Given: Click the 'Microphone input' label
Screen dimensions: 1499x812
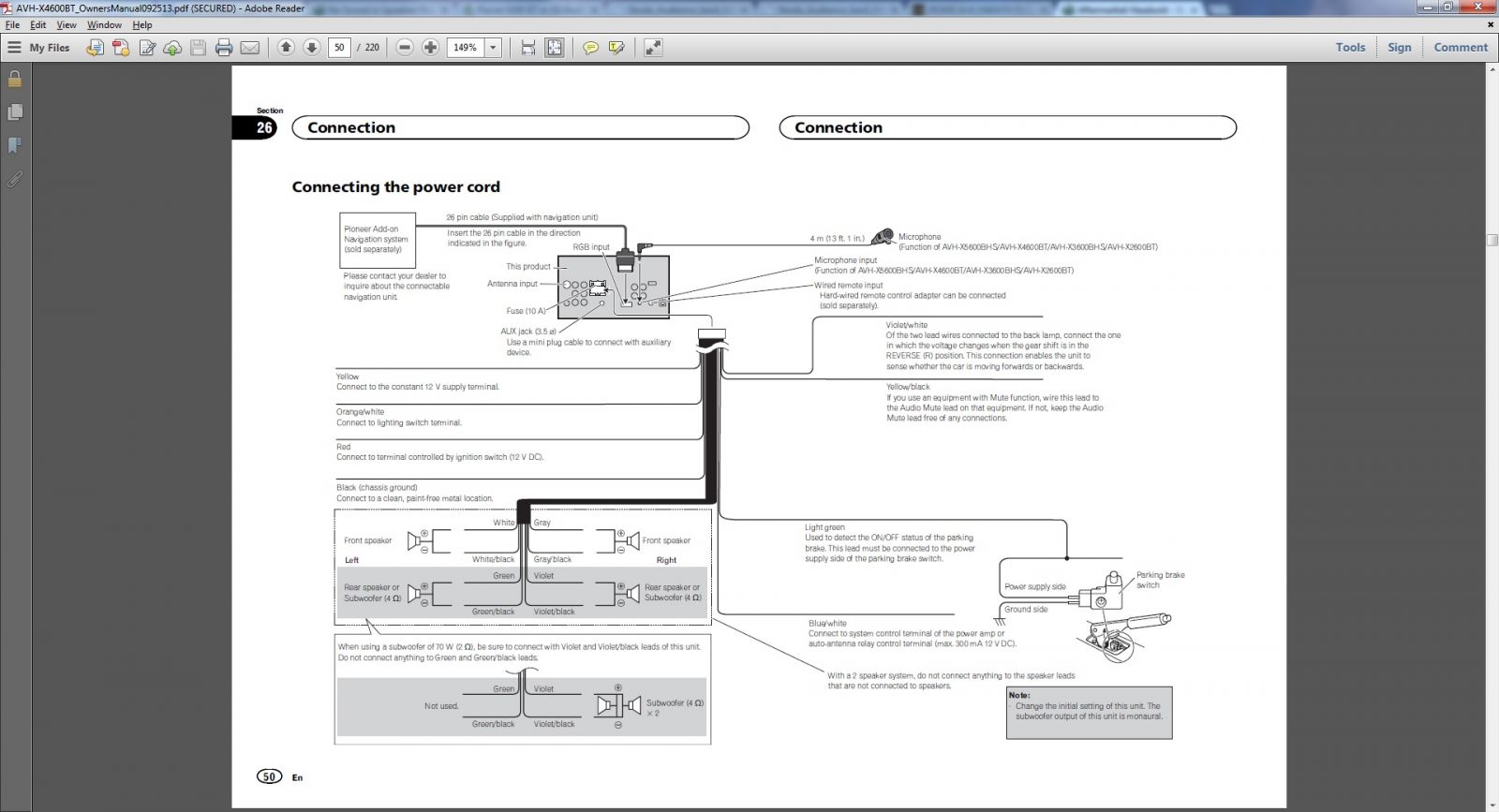Looking at the screenshot, I should tap(846, 260).
